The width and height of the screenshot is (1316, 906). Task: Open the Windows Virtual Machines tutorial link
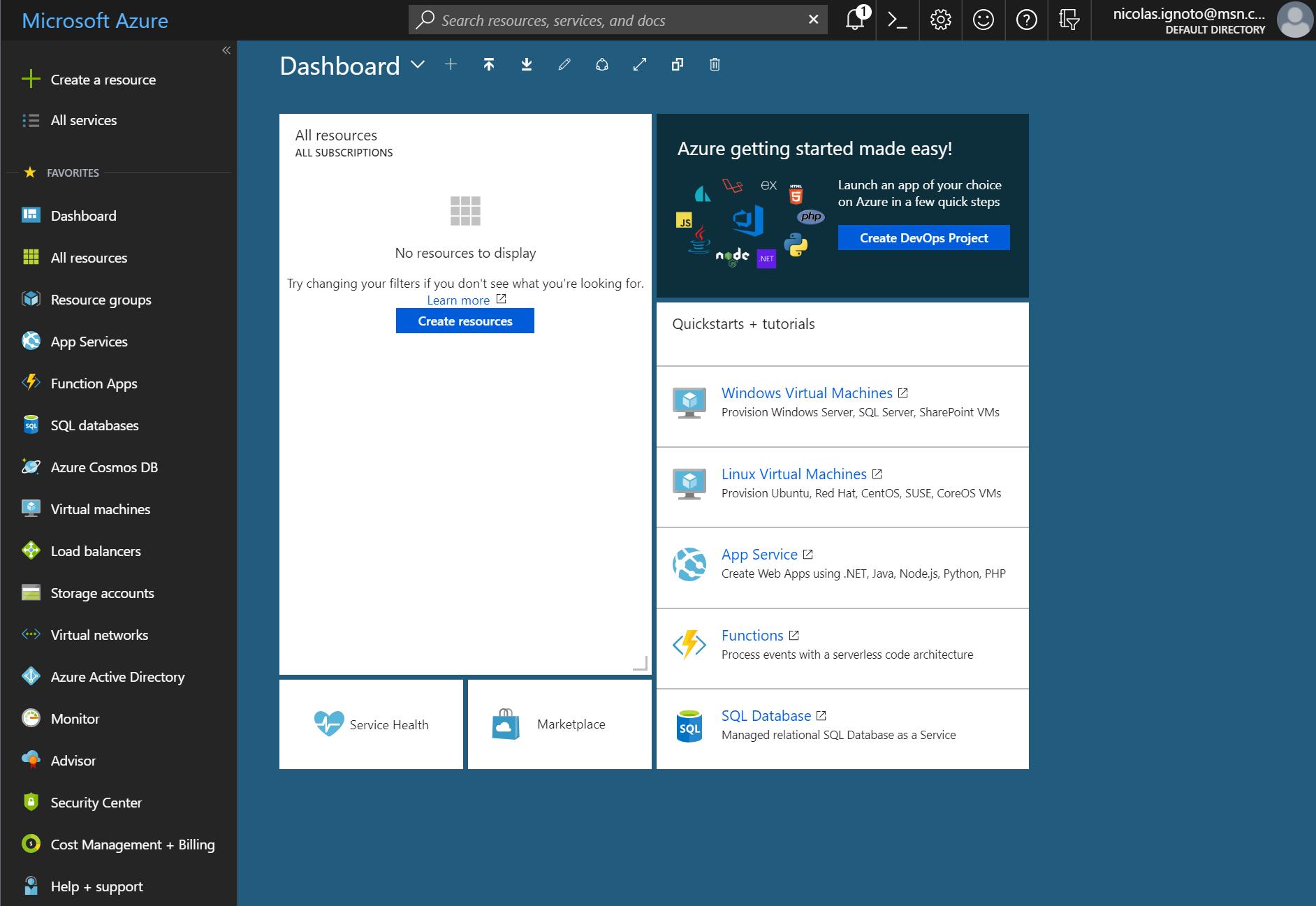pyautogui.click(x=807, y=393)
